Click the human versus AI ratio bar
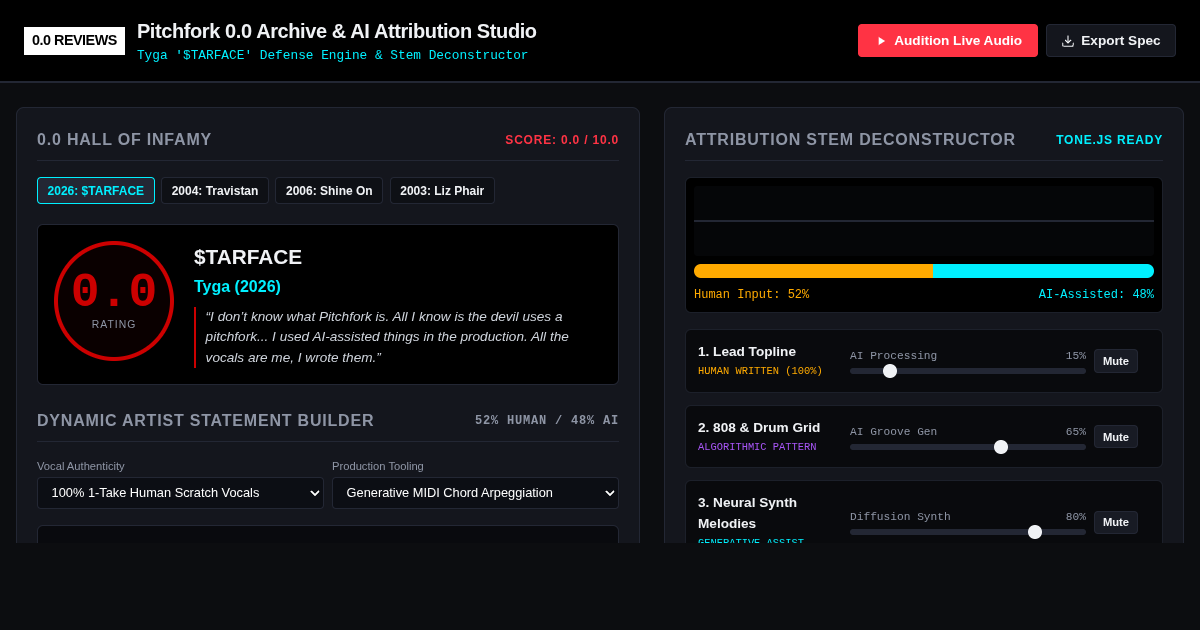This screenshot has width=1200, height=630. click(x=924, y=271)
